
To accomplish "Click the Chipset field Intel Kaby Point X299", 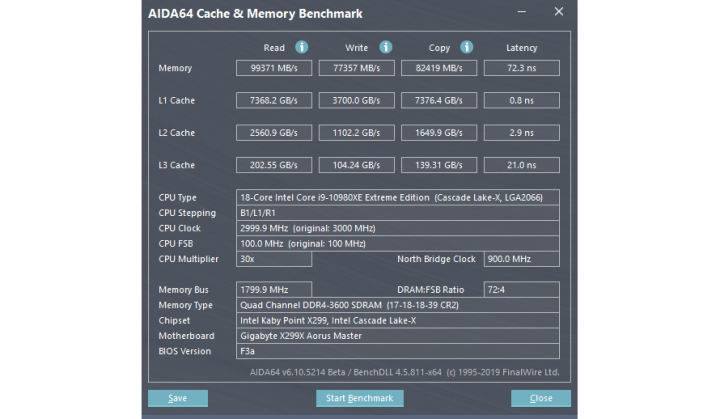I will (398, 321).
